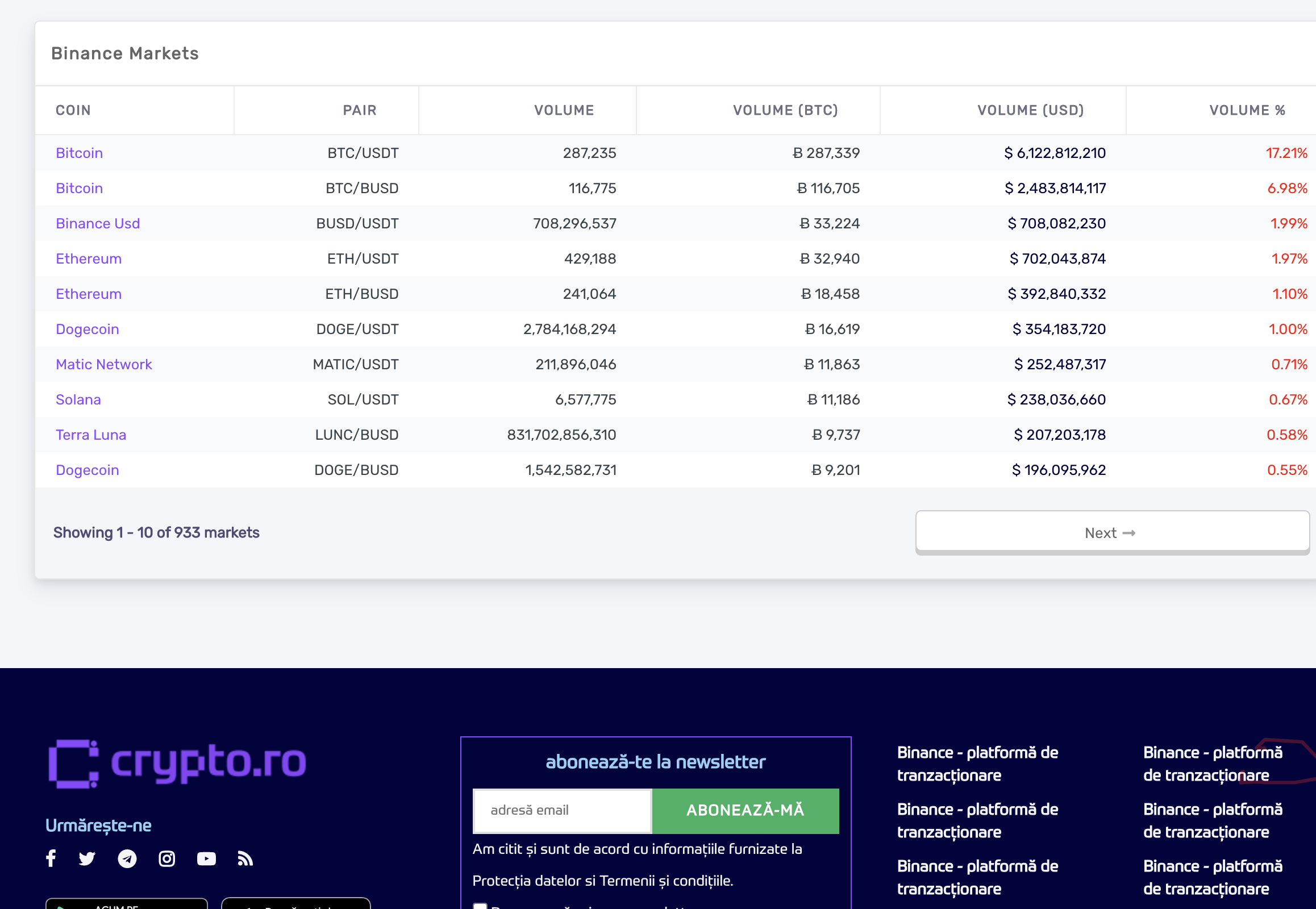Viewport: 1316px width, 909px height.
Task: Open the Telegram channel icon
Action: click(x=127, y=858)
